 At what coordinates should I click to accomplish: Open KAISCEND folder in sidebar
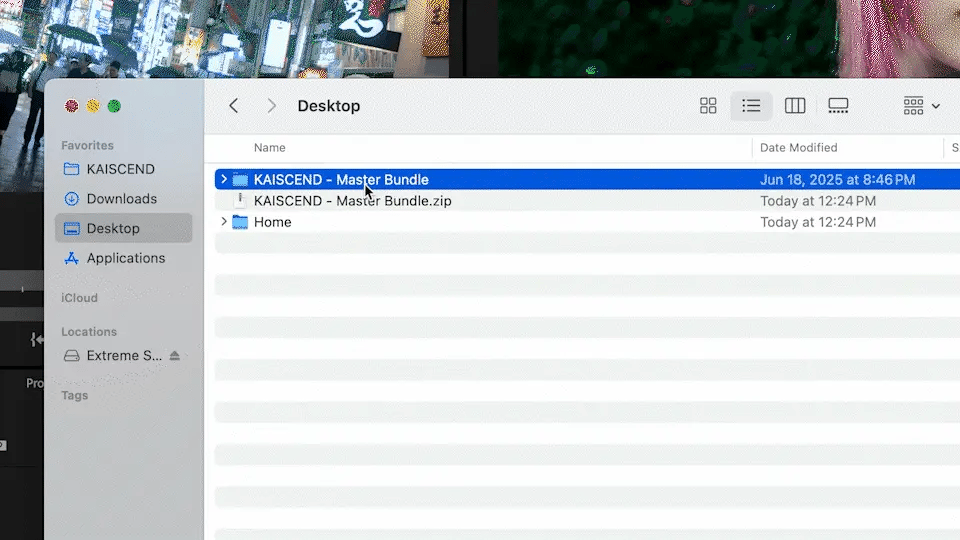(x=120, y=169)
